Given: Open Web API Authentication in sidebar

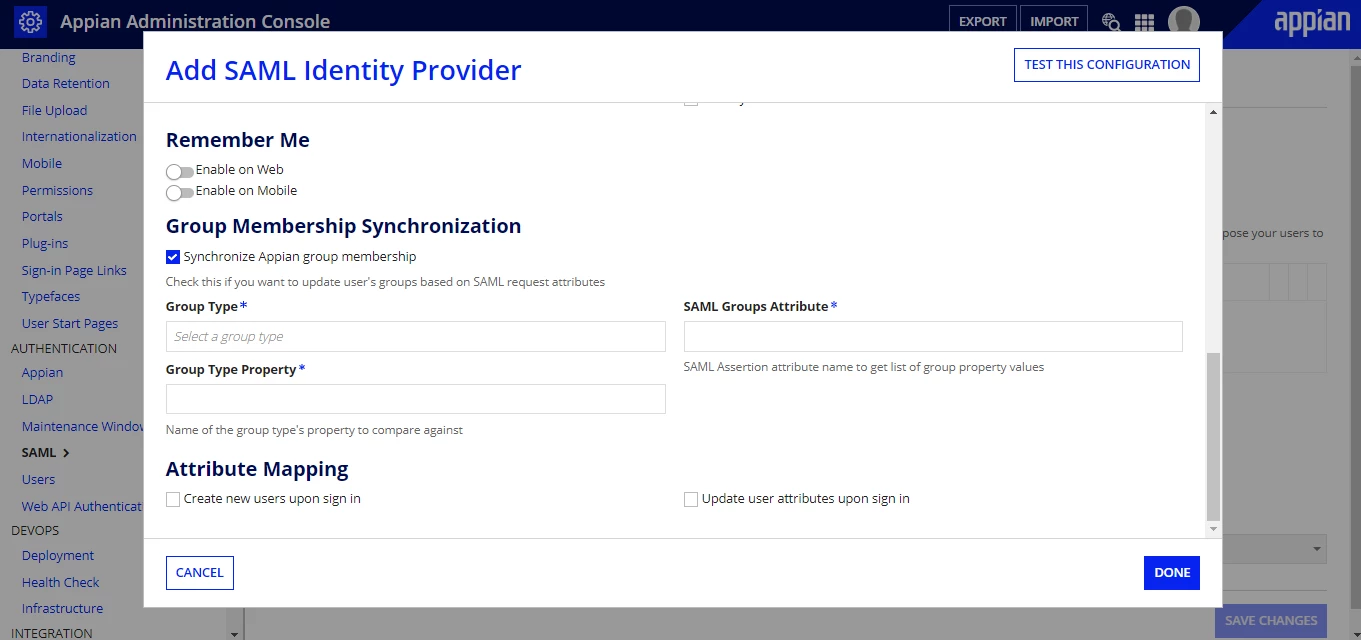Looking at the screenshot, I should click(x=83, y=507).
